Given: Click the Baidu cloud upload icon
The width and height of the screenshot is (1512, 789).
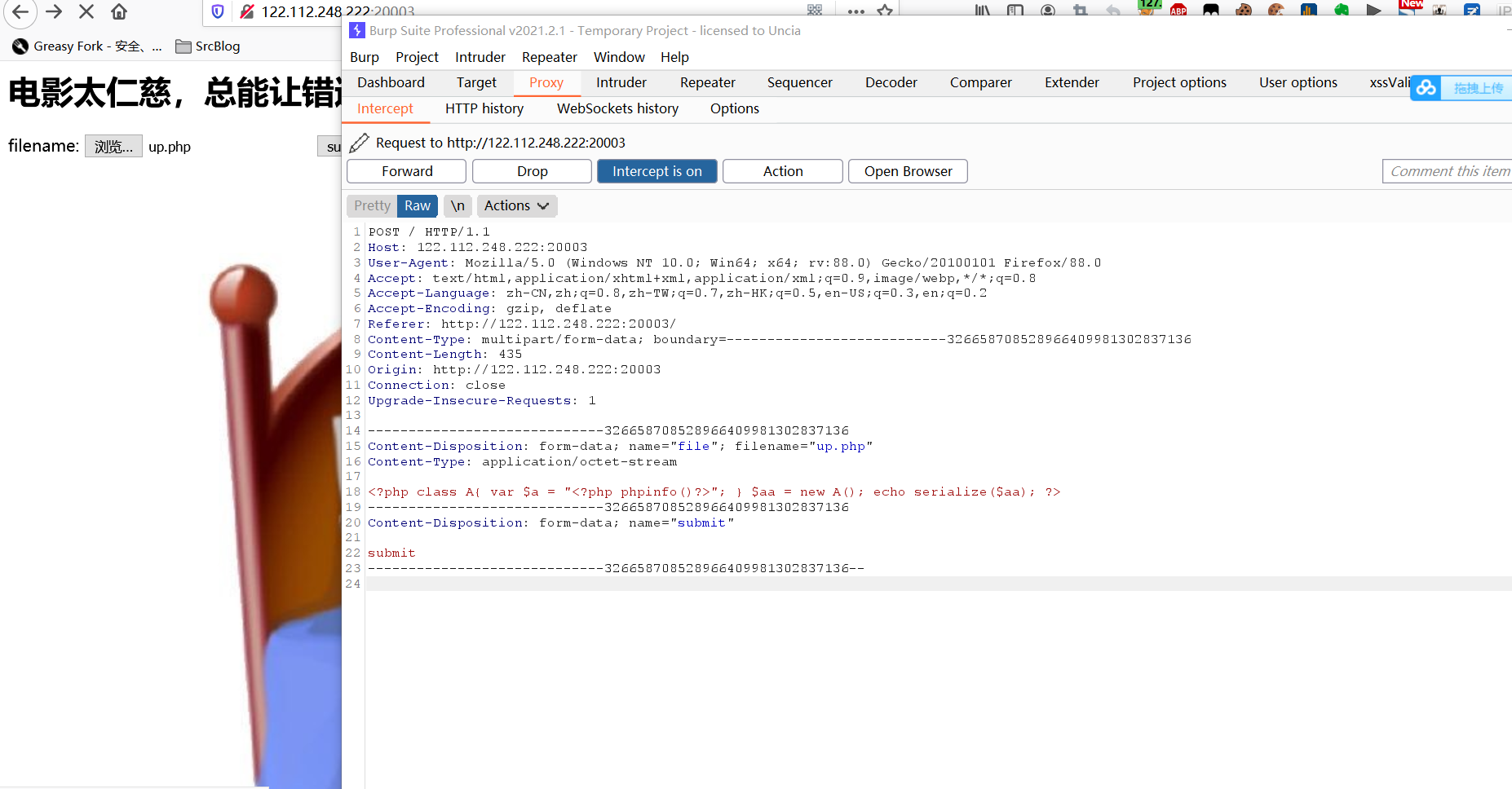Looking at the screenshot, I should (x=1426, y=88).
